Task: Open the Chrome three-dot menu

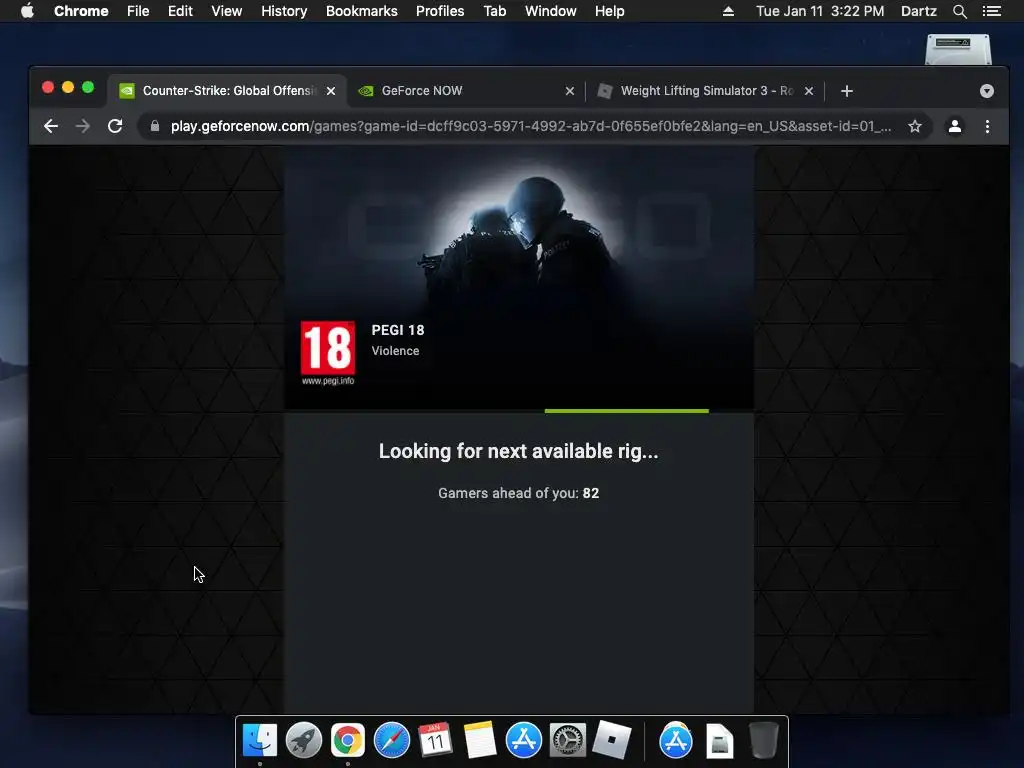Action: (x=987, y=126)
